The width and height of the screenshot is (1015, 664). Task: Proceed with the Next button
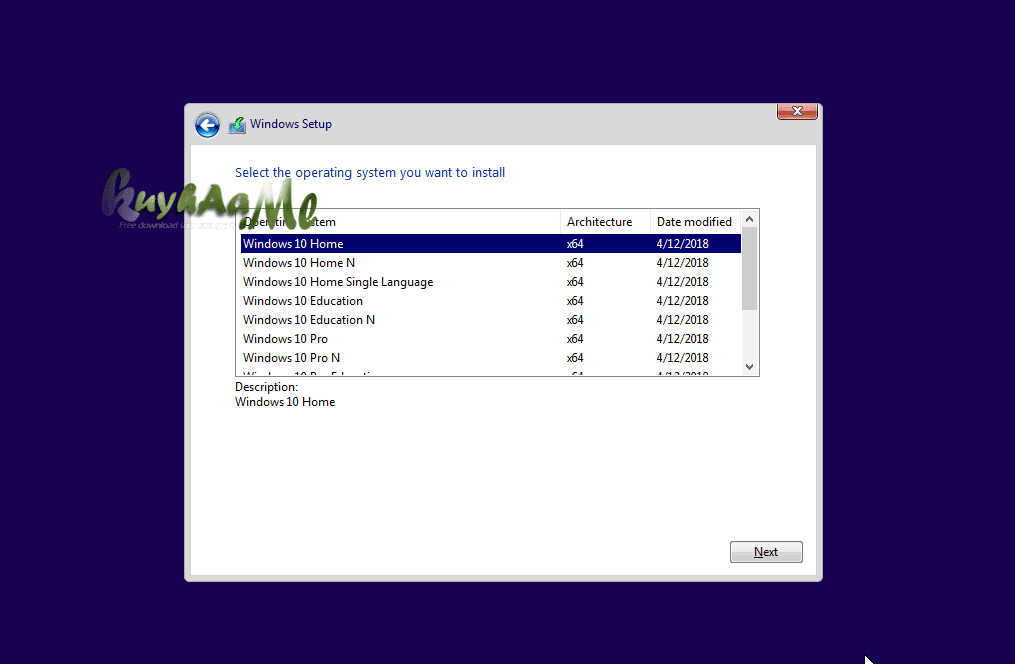pos(766,552)
